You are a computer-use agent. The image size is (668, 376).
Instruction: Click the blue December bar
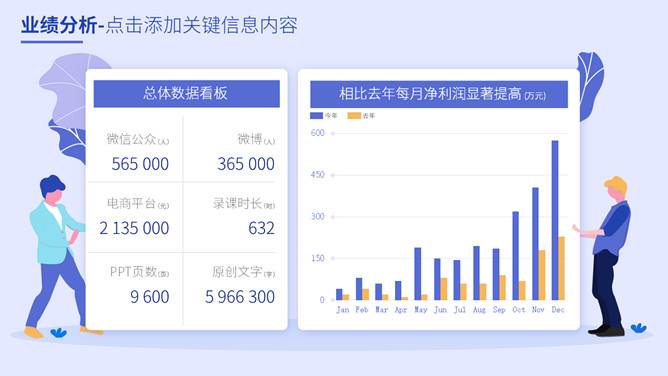click(x=555, y=220)
